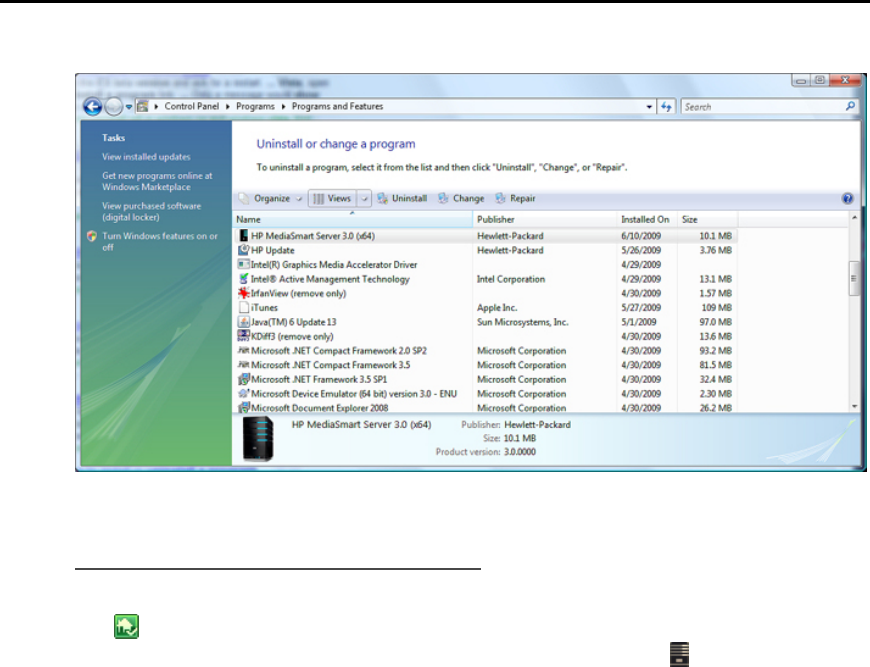
Task: Open the help question mark icon
Action: (x=847, y=199)
